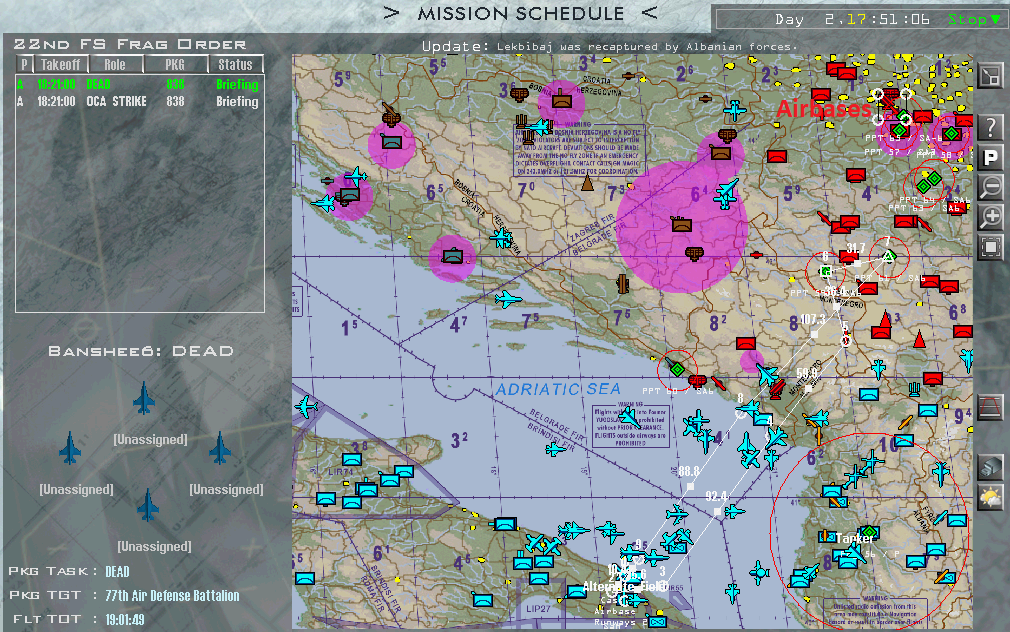
Task: Open help with the question mark icon
Action: tap(990, 126)
